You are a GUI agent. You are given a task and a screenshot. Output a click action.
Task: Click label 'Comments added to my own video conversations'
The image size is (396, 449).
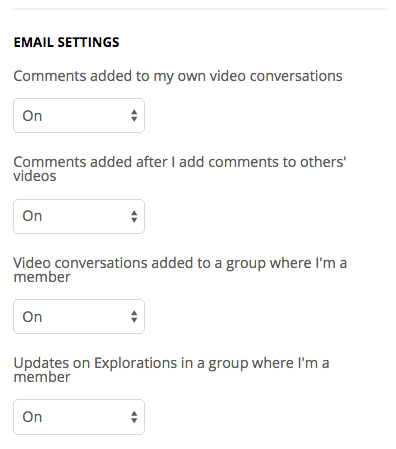point(178,76)
